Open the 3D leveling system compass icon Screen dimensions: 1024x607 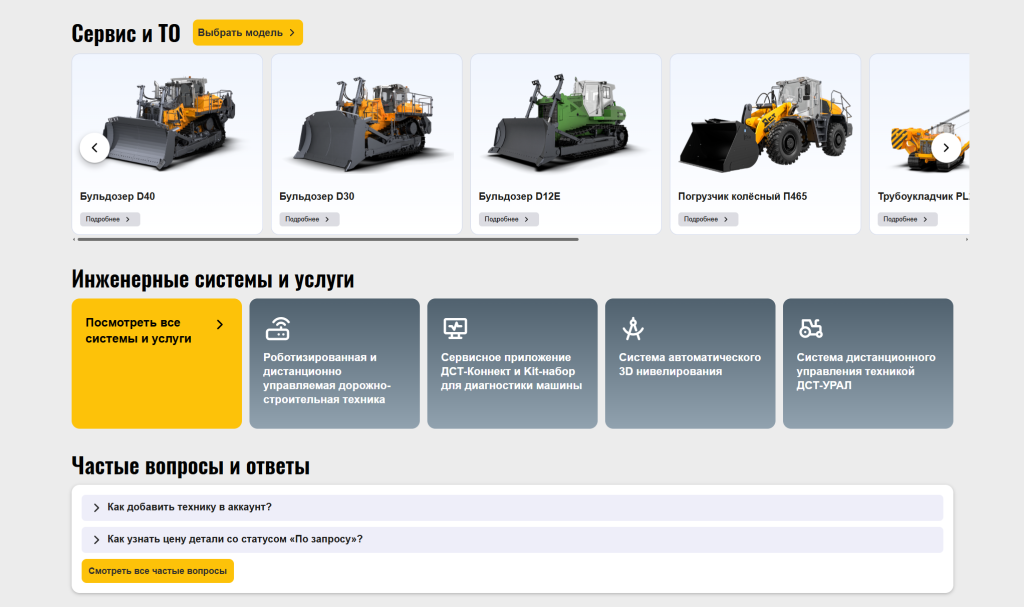click(x=633, y=328)
